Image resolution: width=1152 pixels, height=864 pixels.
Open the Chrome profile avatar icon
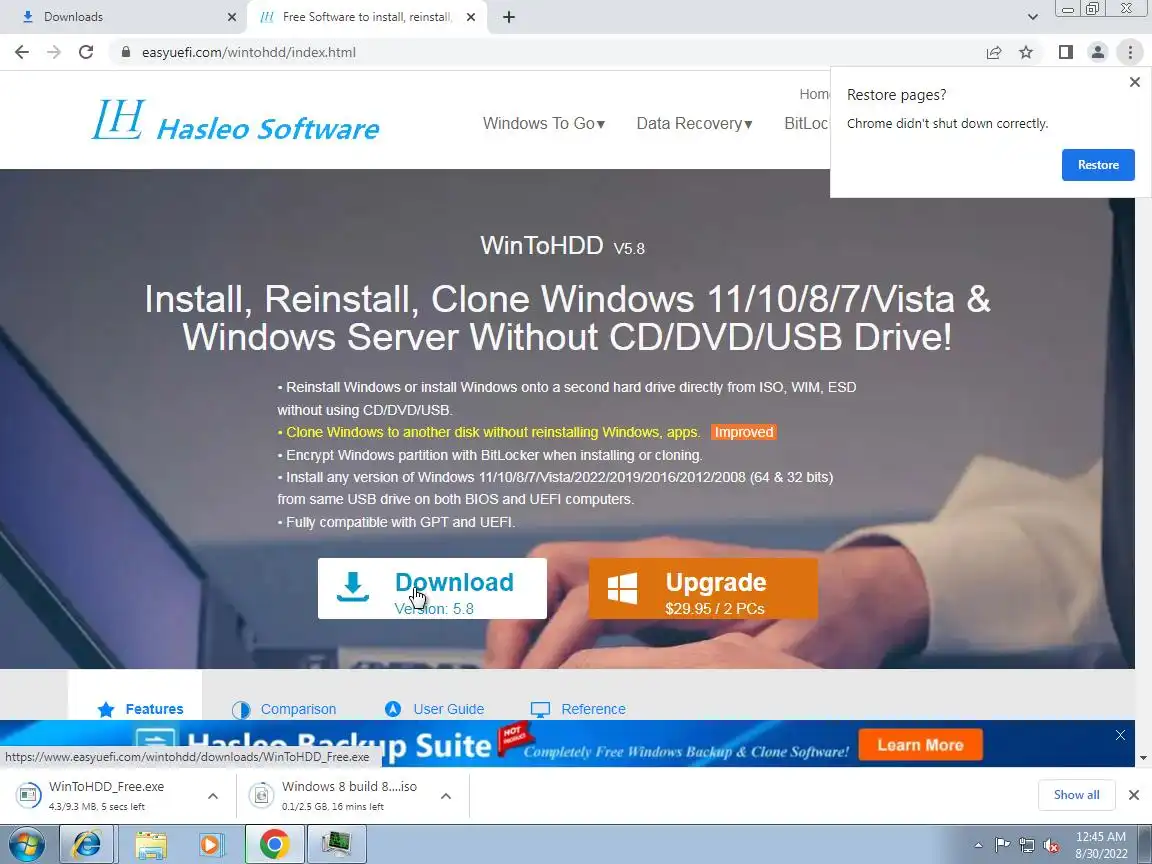point(1098,52)
